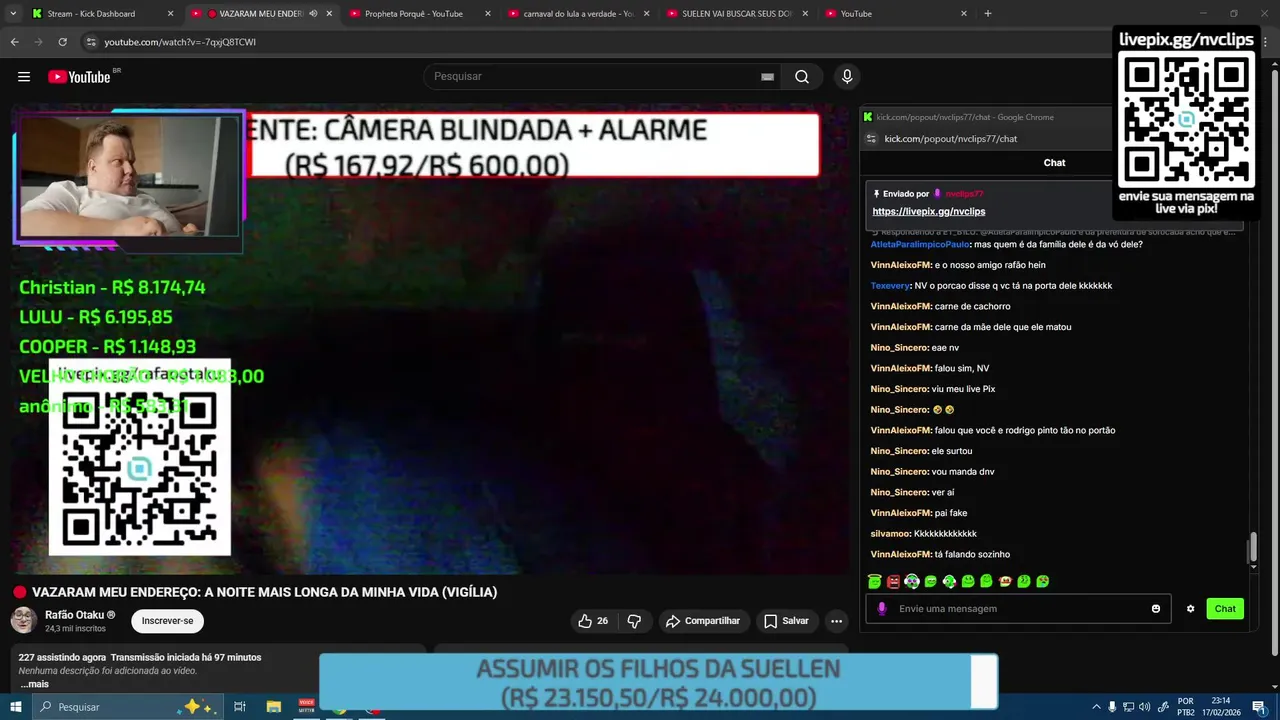The image size is (1280, 720).
Task: Mute the VAZARAM MEU ENDEREÇO tab audio
Action: [313, 14]
